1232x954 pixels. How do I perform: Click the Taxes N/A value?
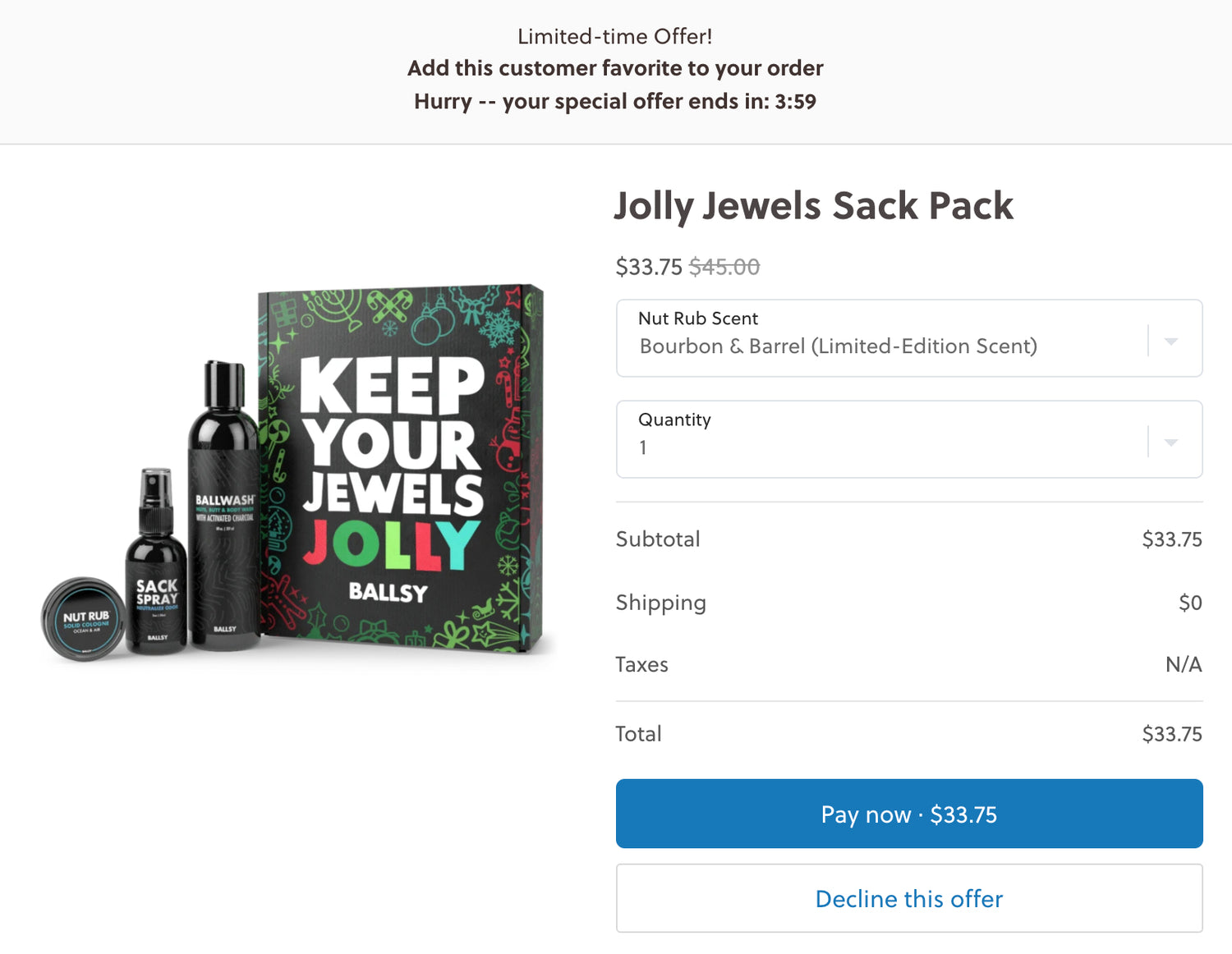point(1183,664)
